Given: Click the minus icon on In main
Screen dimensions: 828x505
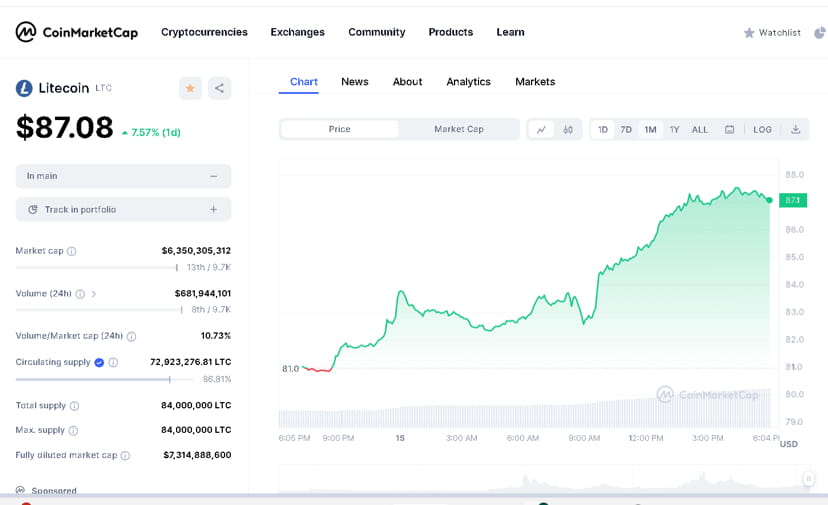Looking at the screenshot, I should coord(213,176).
